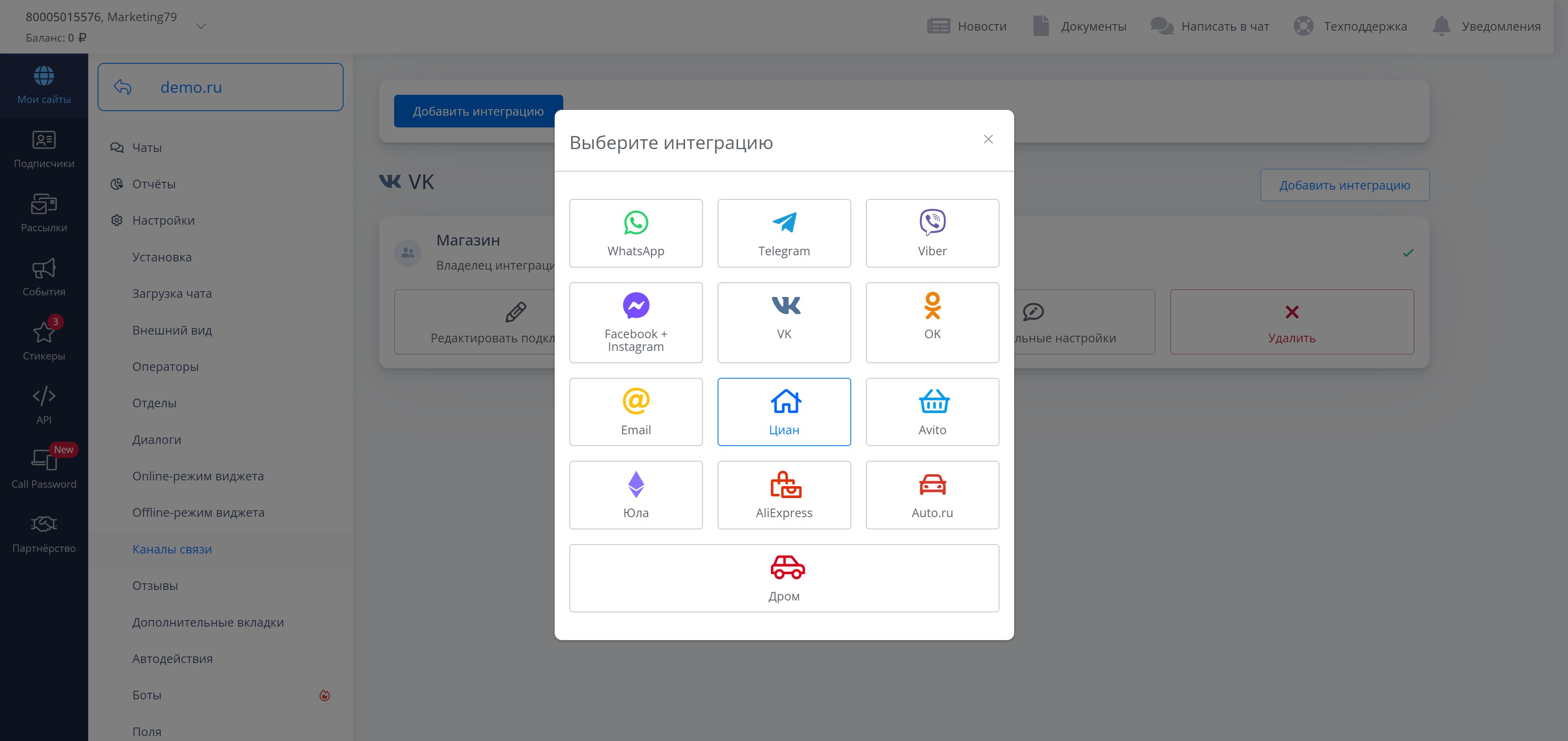Open Каналы связи settings item
Image resolution: width=1568 pixels, height=741 pixels.
[172, 549]
